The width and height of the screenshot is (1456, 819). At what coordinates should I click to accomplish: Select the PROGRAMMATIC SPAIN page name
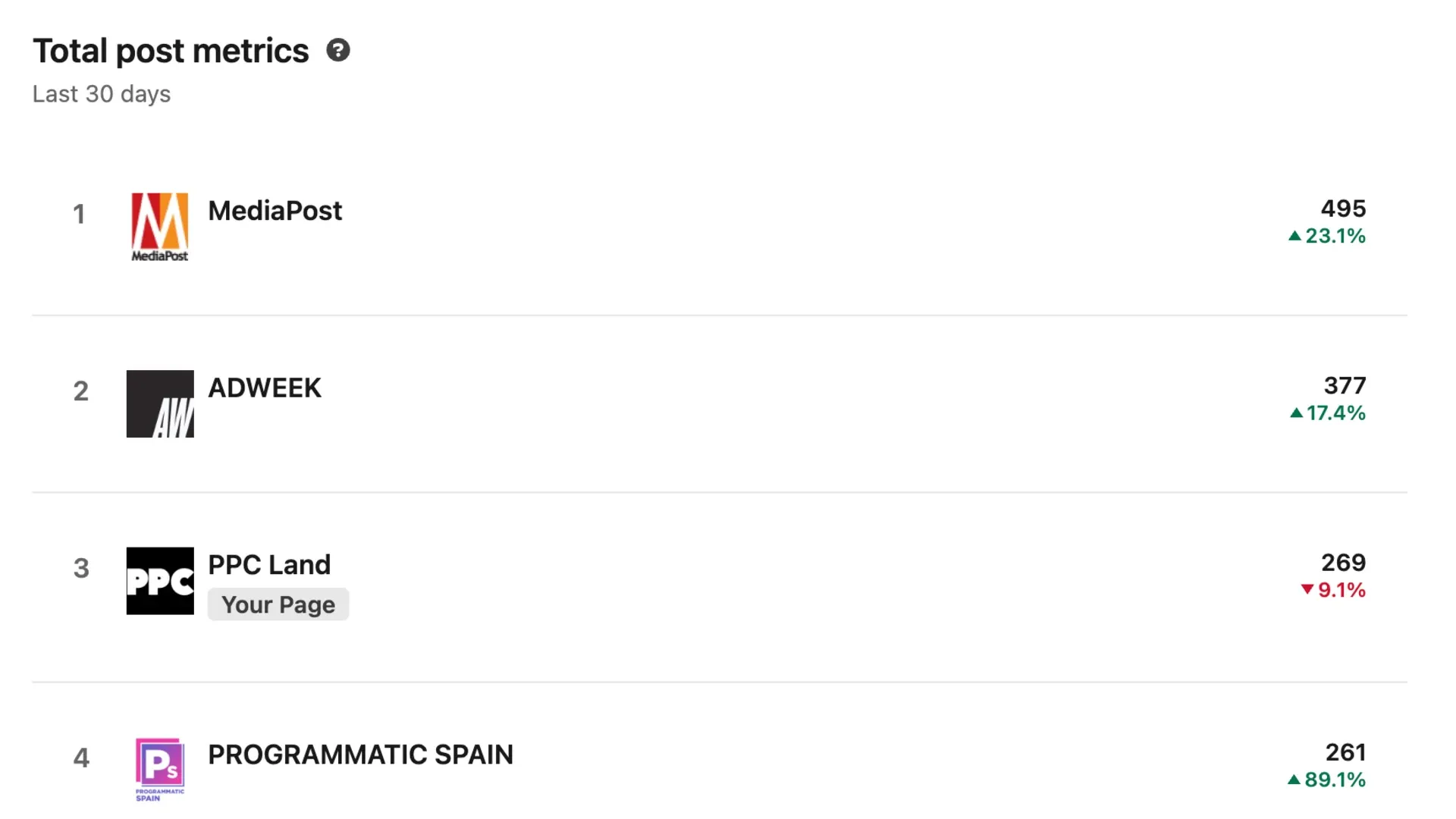pos(360,754)
